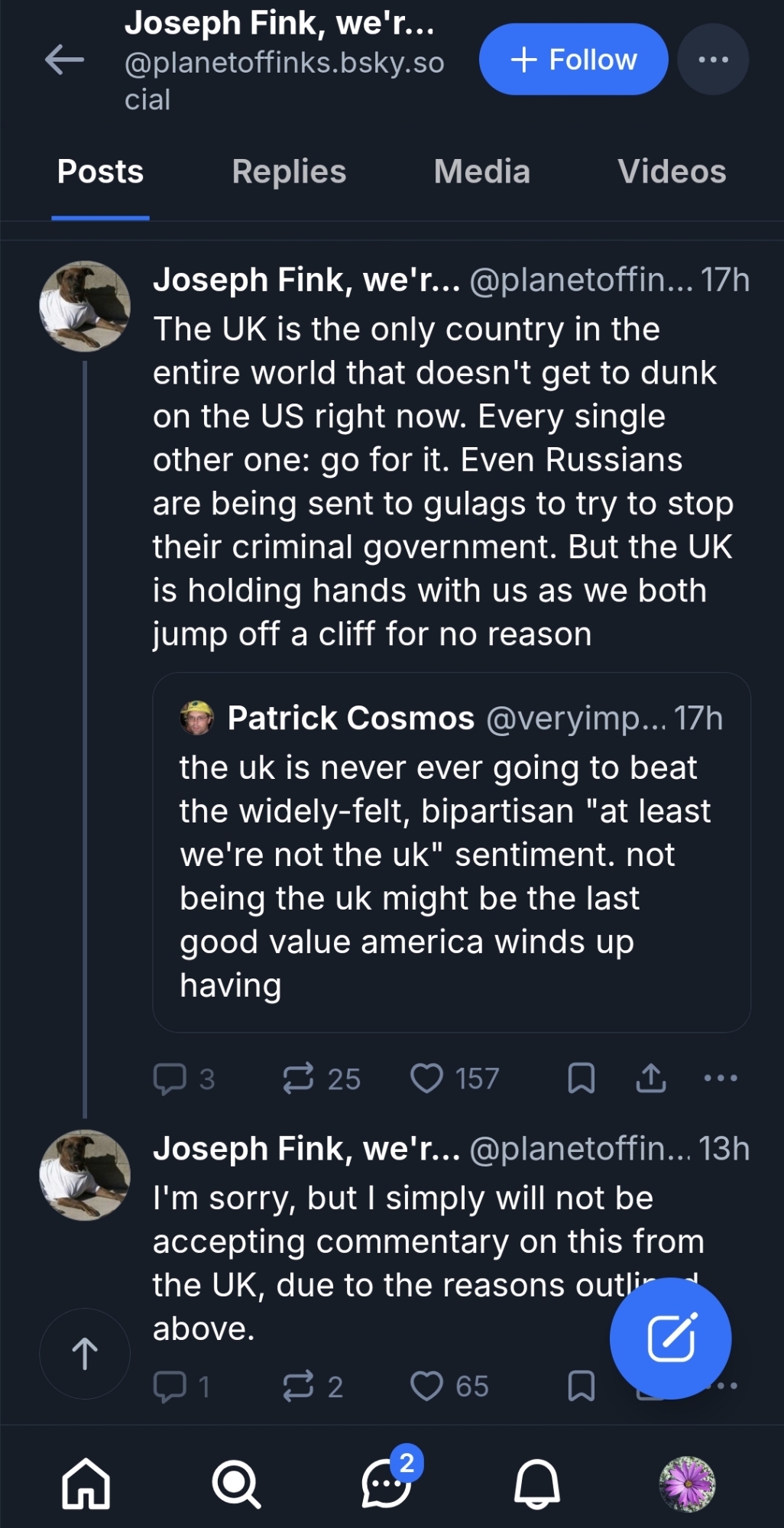Screen dimensions: 784x1528
Task: Follow Joseph Fink's account
Action: pyautogui.click(x=573, y=60)
